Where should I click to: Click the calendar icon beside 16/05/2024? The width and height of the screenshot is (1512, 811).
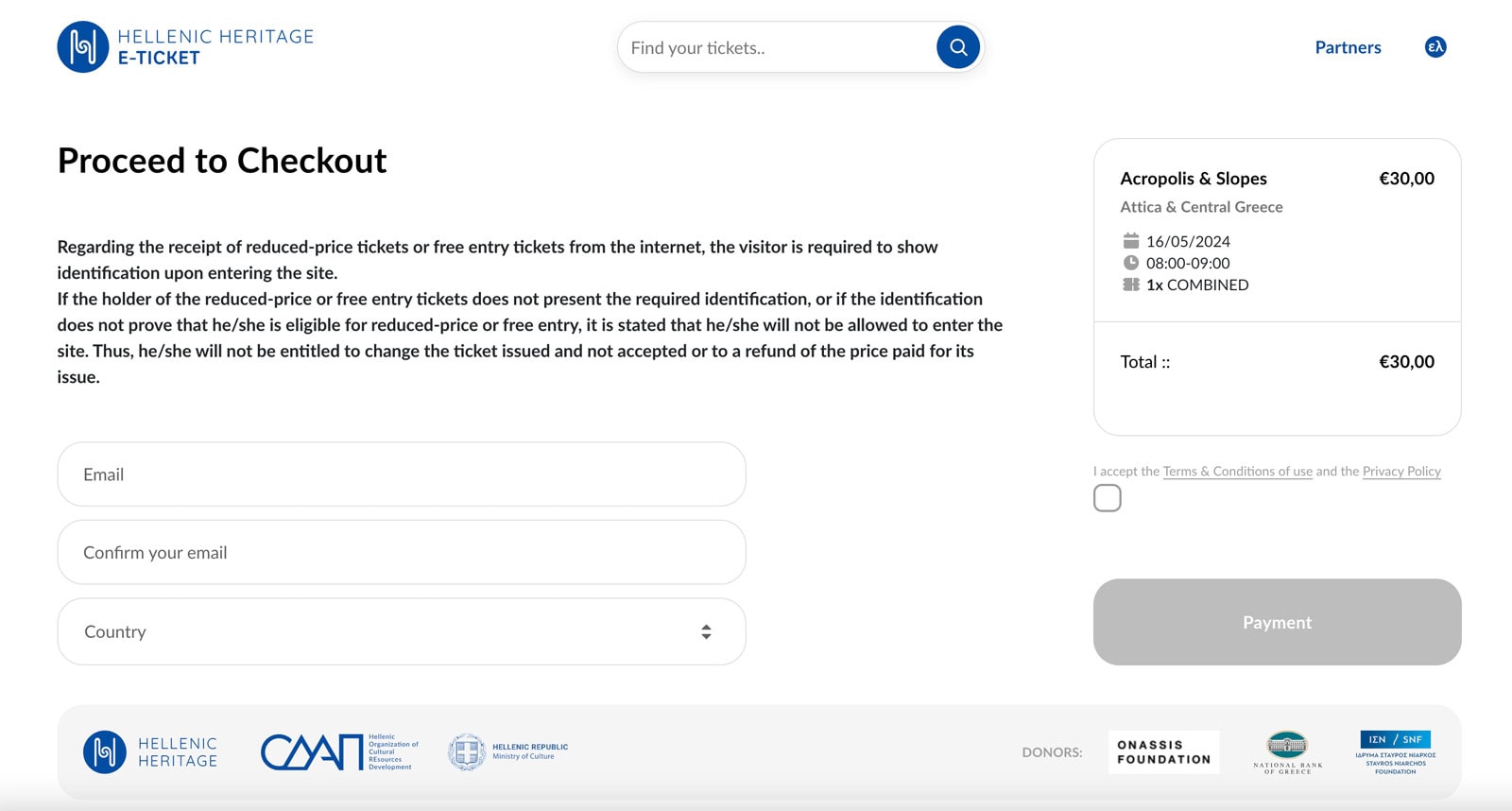pyautogui.click(x=1130, y=241)
